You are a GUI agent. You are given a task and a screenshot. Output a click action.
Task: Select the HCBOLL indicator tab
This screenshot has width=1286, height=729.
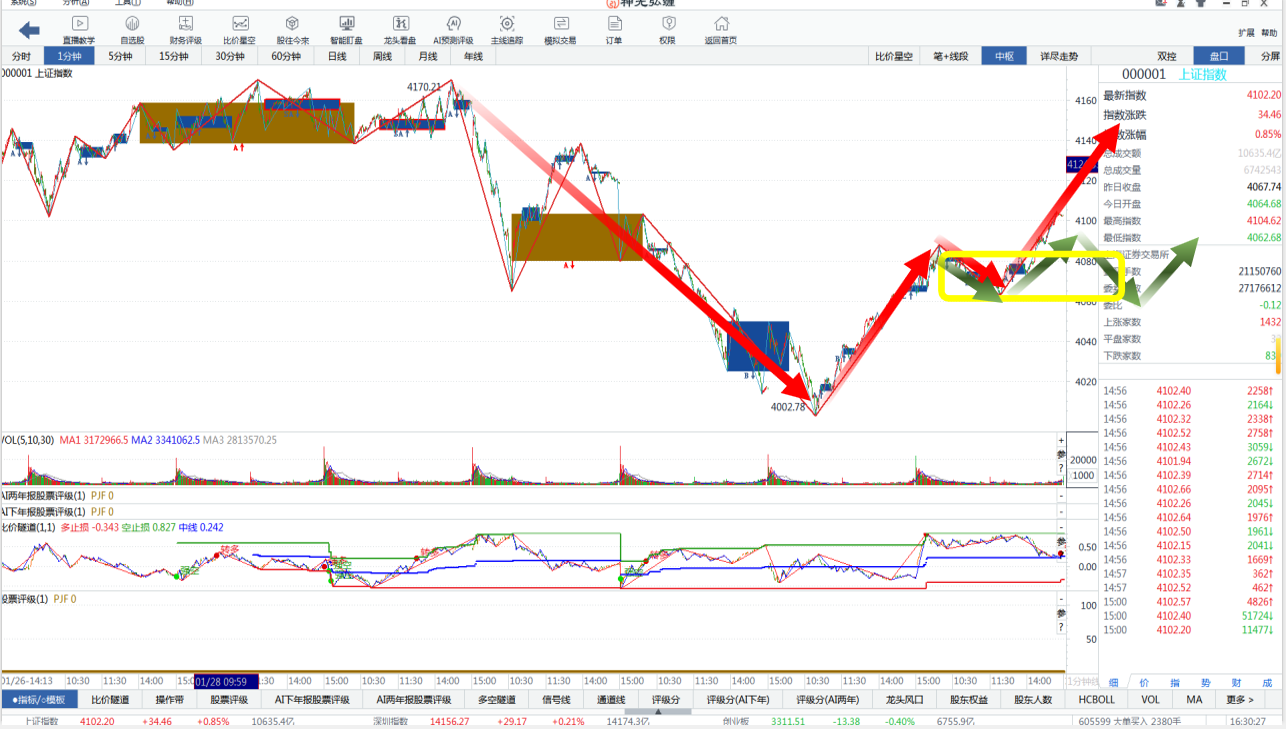[x=1096, y=700]
